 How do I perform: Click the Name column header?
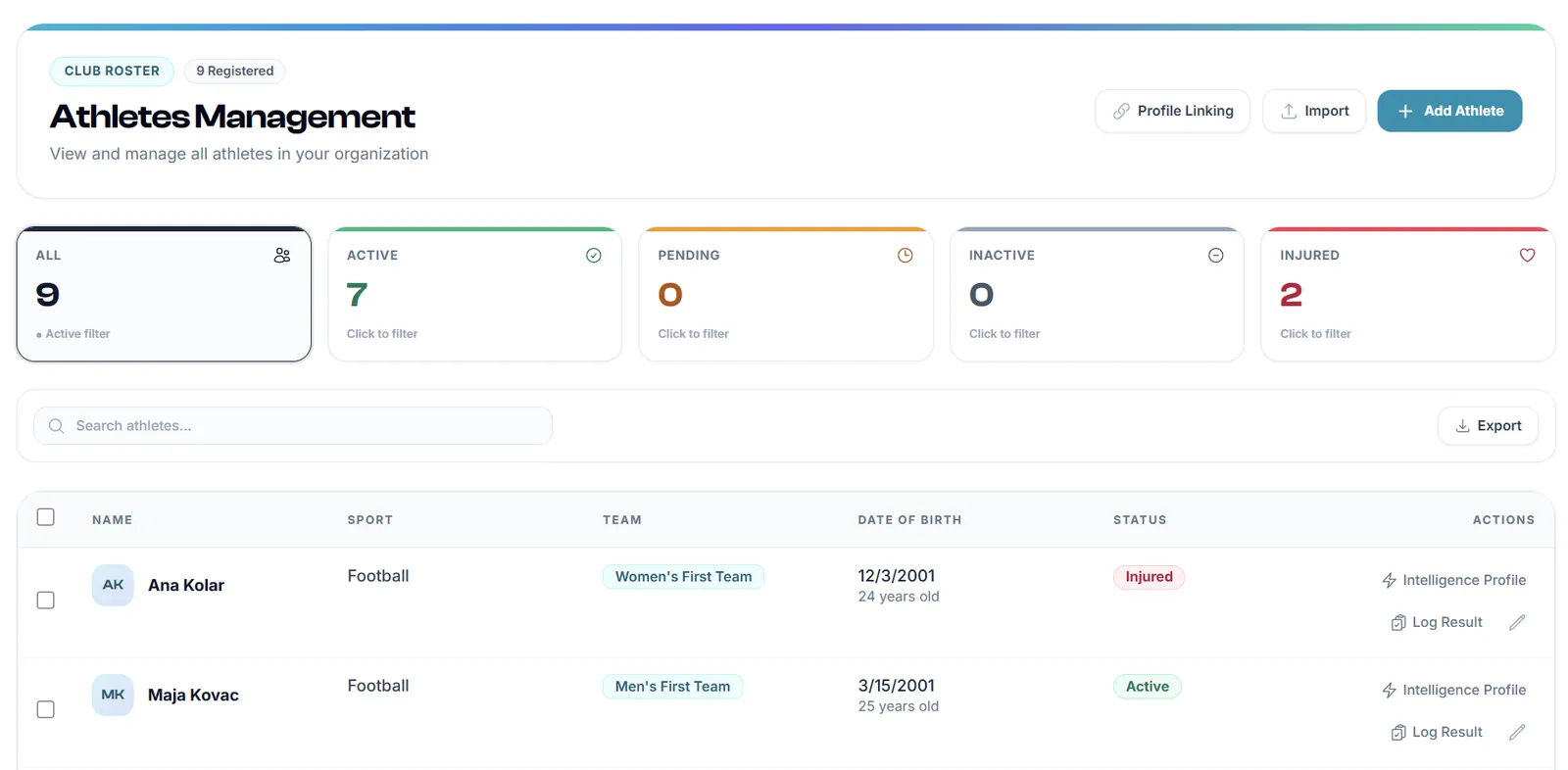click(x=112, y=520)
